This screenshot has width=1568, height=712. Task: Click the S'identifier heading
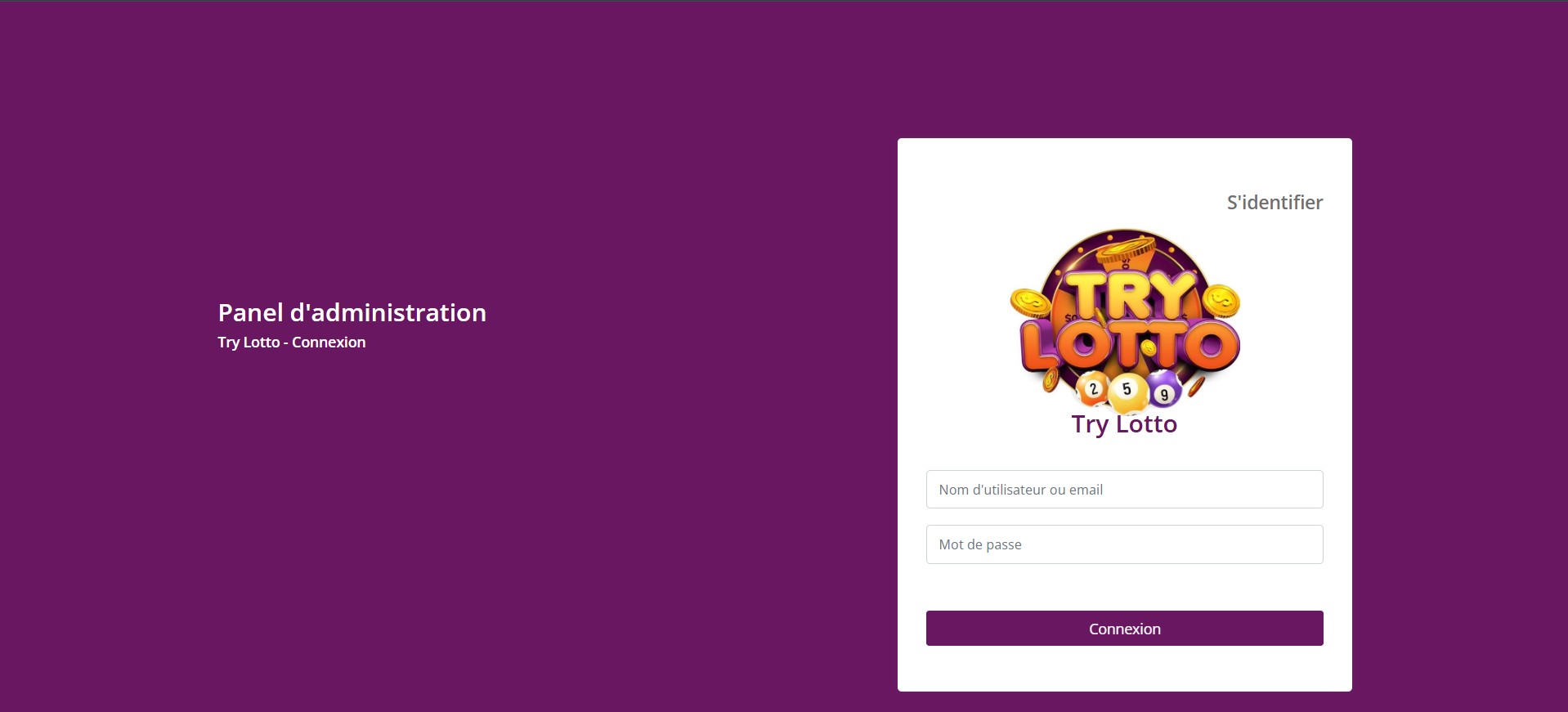[1275, 203]
